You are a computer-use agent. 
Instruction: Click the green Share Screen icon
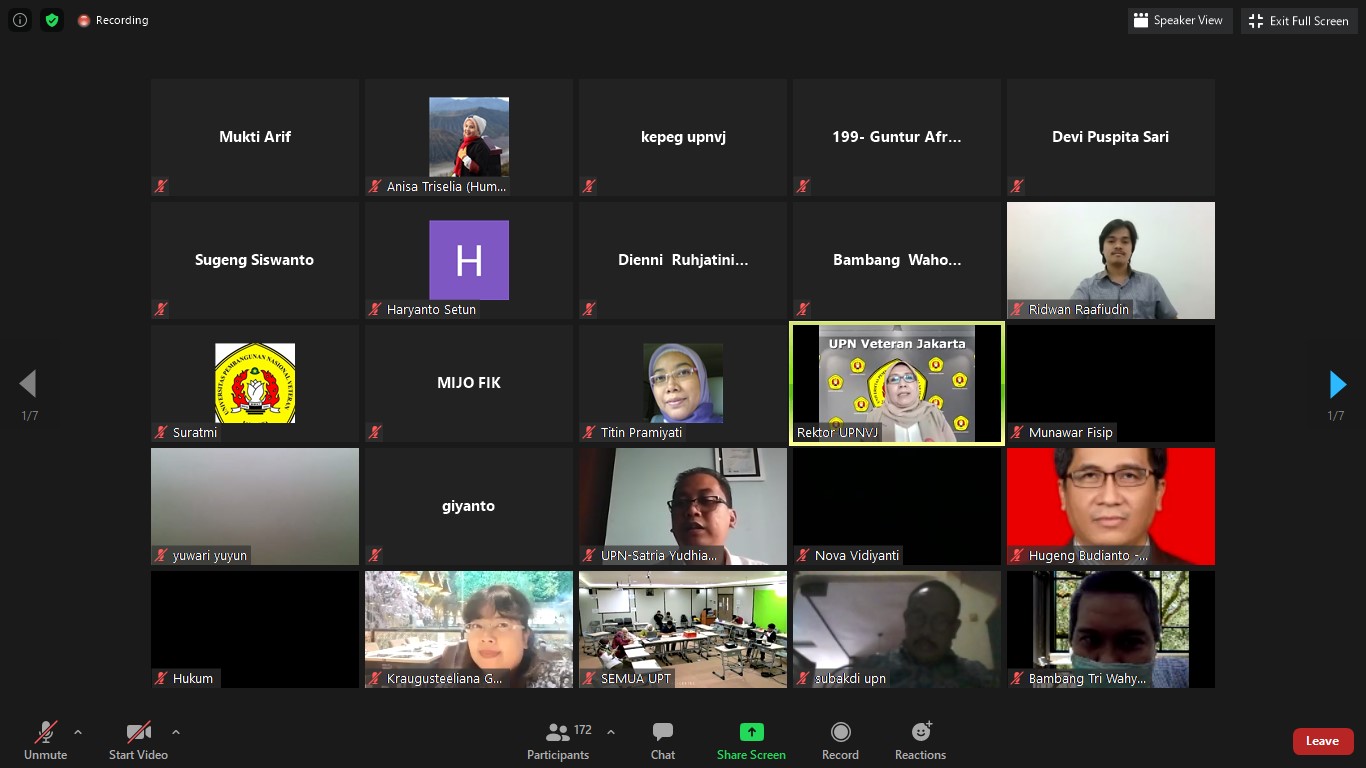click(x=751, y=732)
